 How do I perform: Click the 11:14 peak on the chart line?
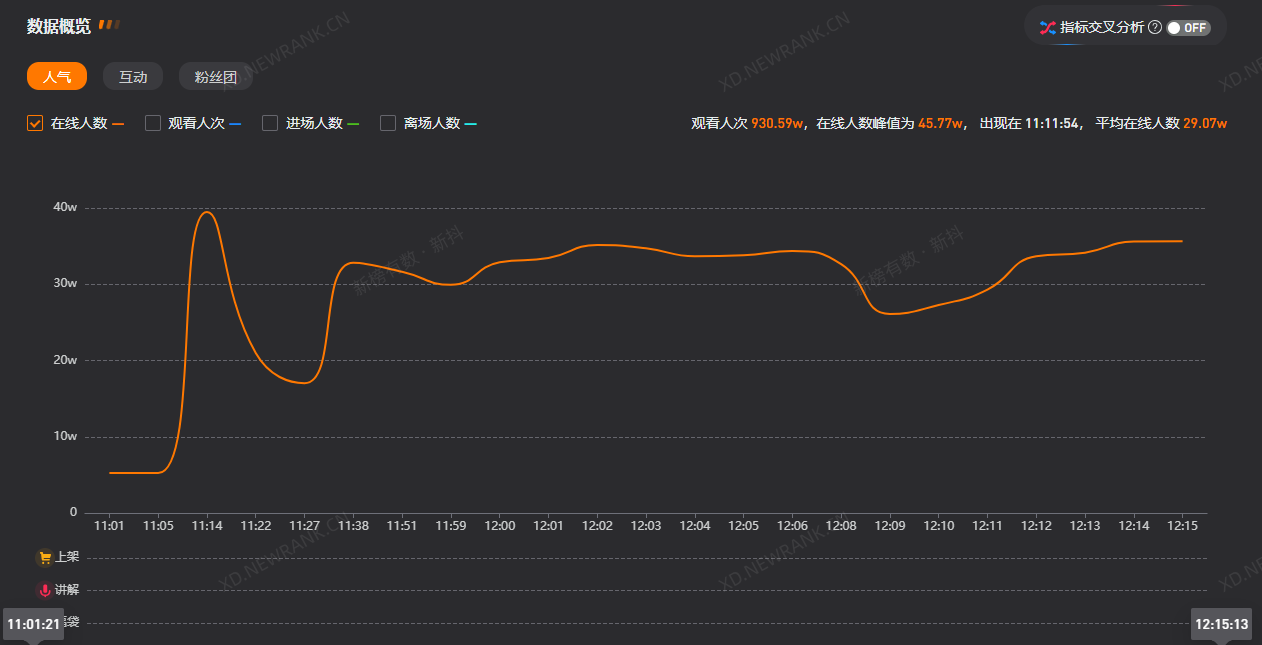click(x=206, y=212)
